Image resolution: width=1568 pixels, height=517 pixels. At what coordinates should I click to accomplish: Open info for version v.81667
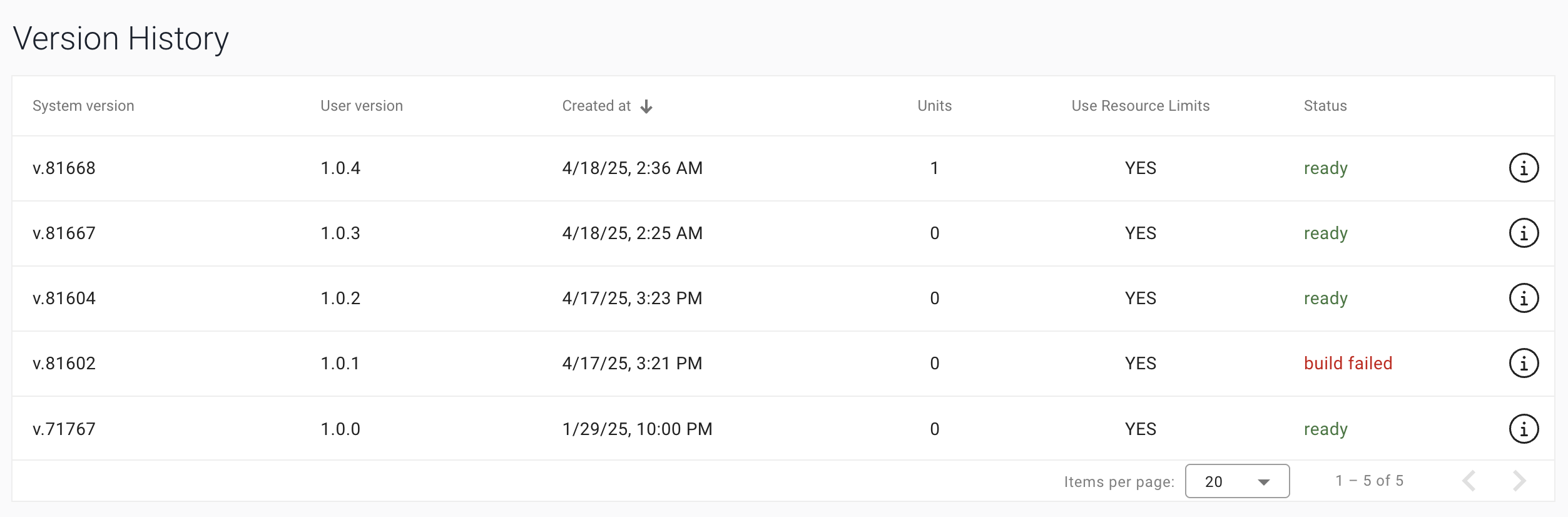[x=1524, y=233]
